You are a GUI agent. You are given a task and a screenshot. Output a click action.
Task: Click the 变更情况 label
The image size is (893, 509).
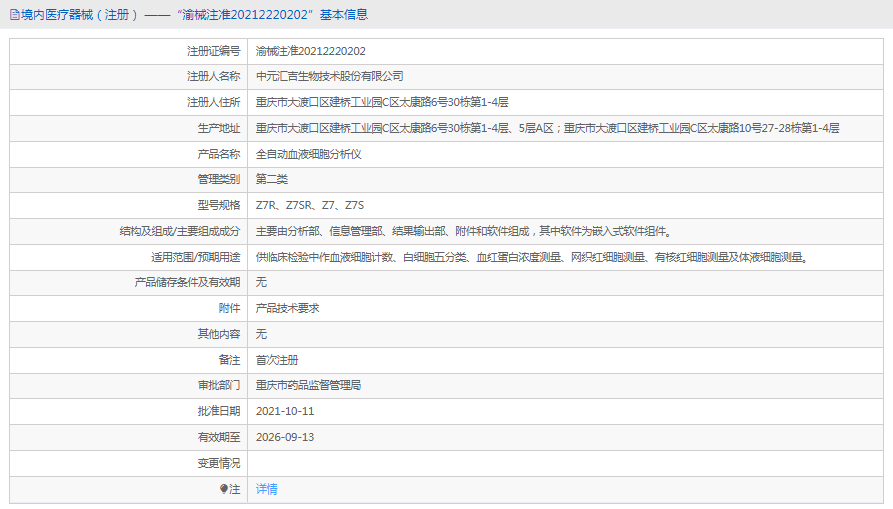219,463
